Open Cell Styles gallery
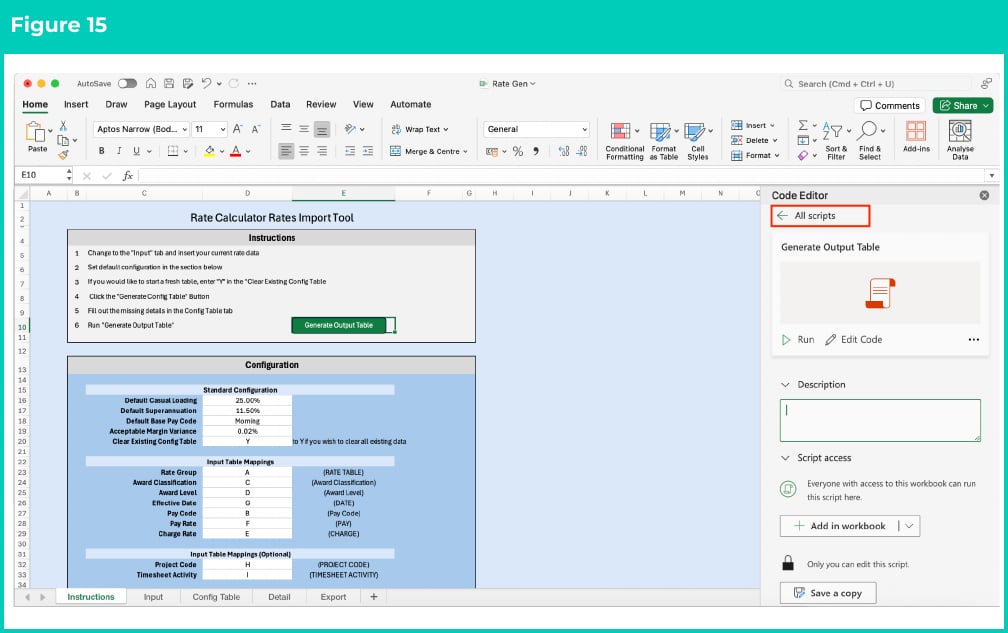The image size is (1008, 633). click(x=698, y=141)
